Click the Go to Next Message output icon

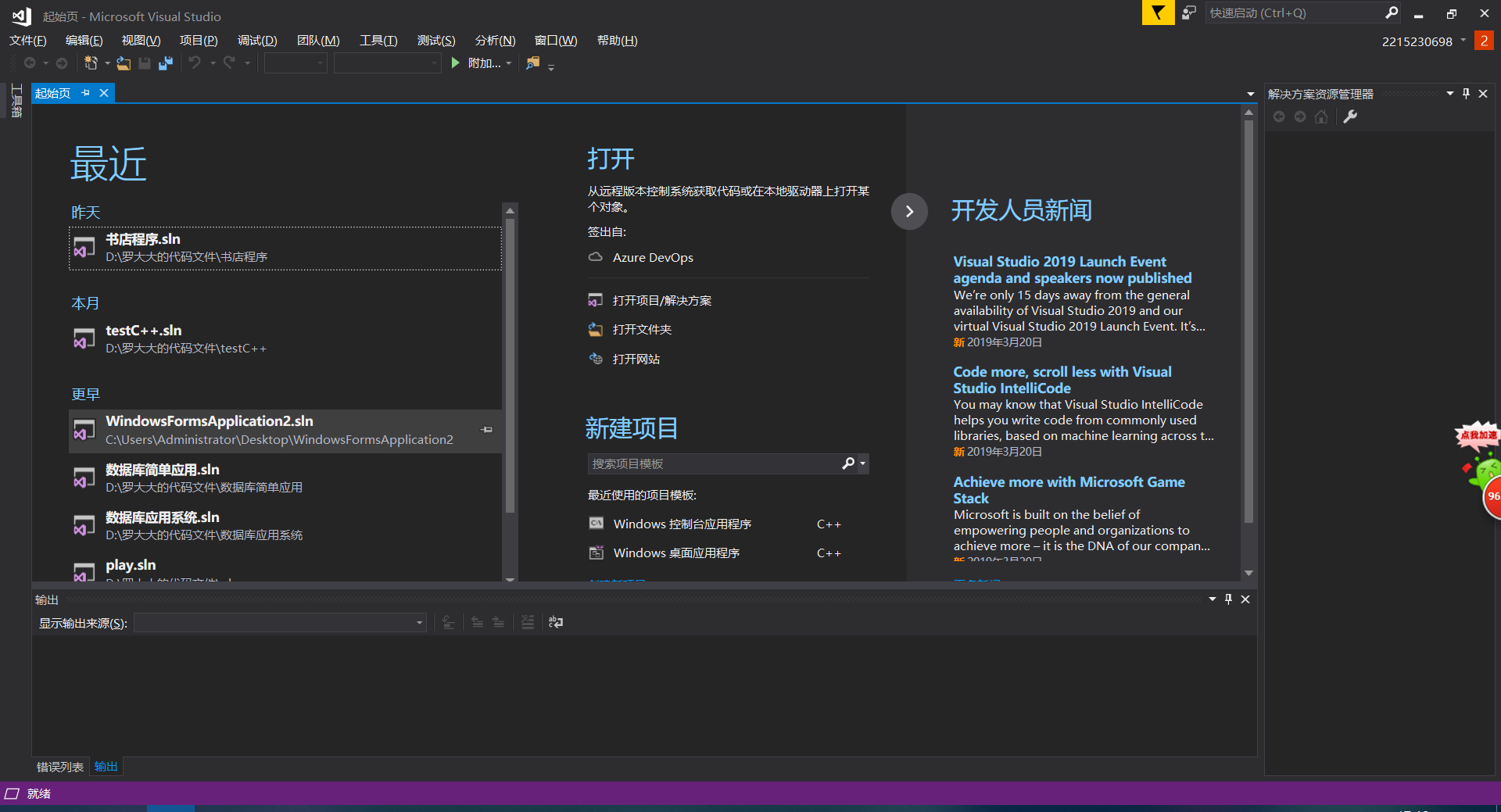[x=498, y=622]
